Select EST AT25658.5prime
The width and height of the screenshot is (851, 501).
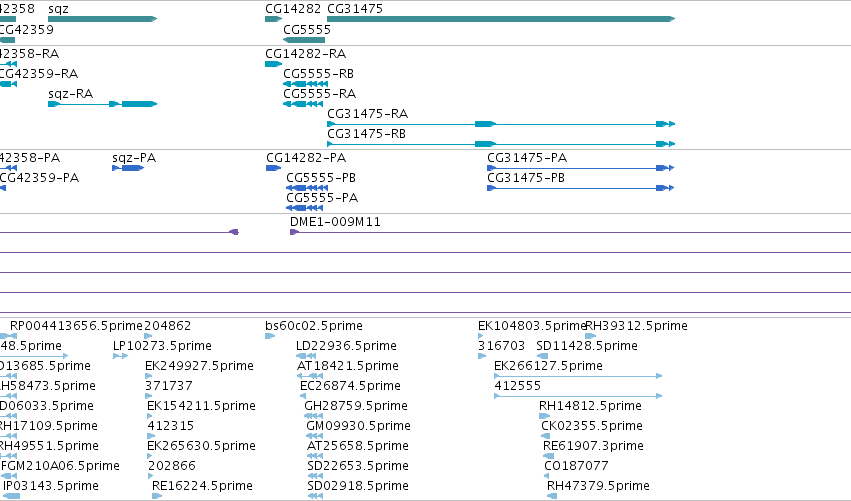[x=358, y=446]
